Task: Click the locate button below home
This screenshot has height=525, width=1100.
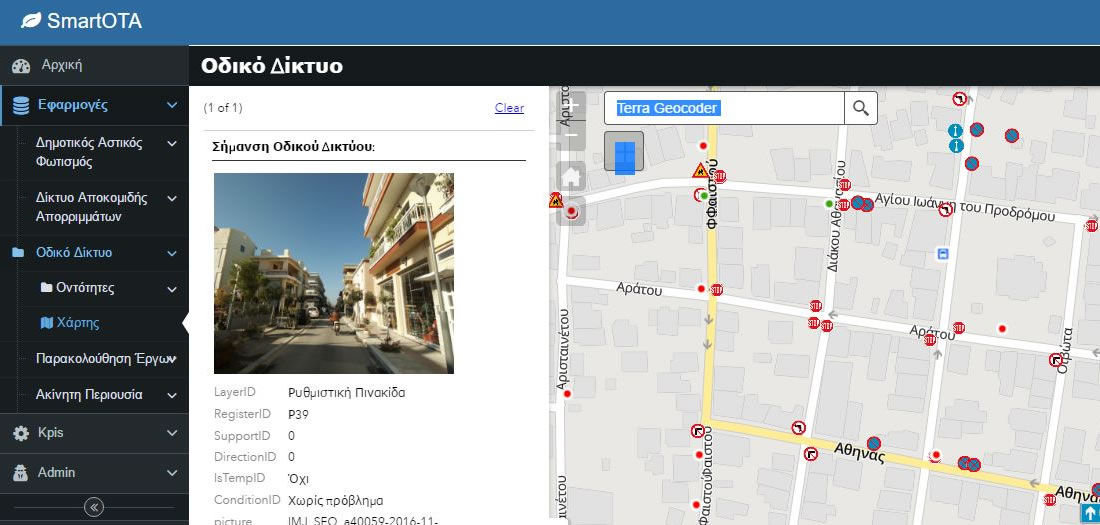Action: pos(571,211)
